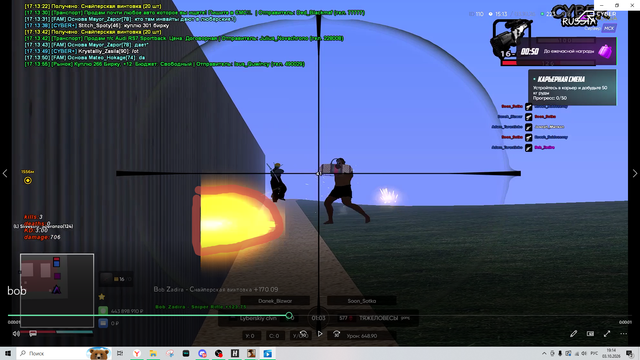Click the microphone icon in system tray
Image resolution: width=640 pixels, height=360 pixels.
[x=560, y=353]
